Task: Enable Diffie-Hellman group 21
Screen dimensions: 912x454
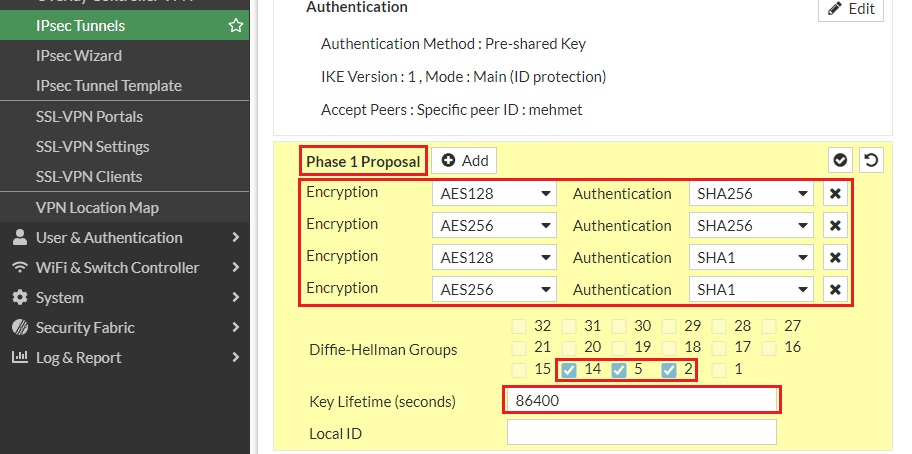Action: tap(518, 348)
